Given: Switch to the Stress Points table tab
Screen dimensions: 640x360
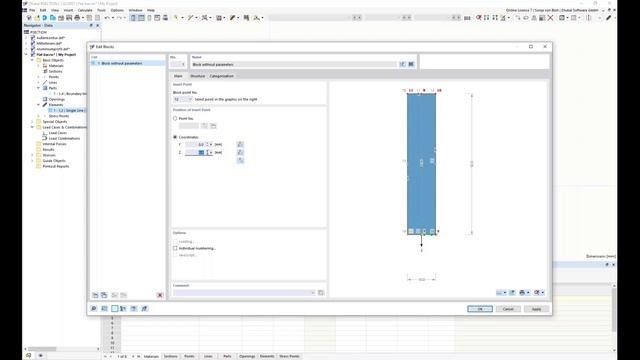Looking at the screenshot, I should (289, 356).
